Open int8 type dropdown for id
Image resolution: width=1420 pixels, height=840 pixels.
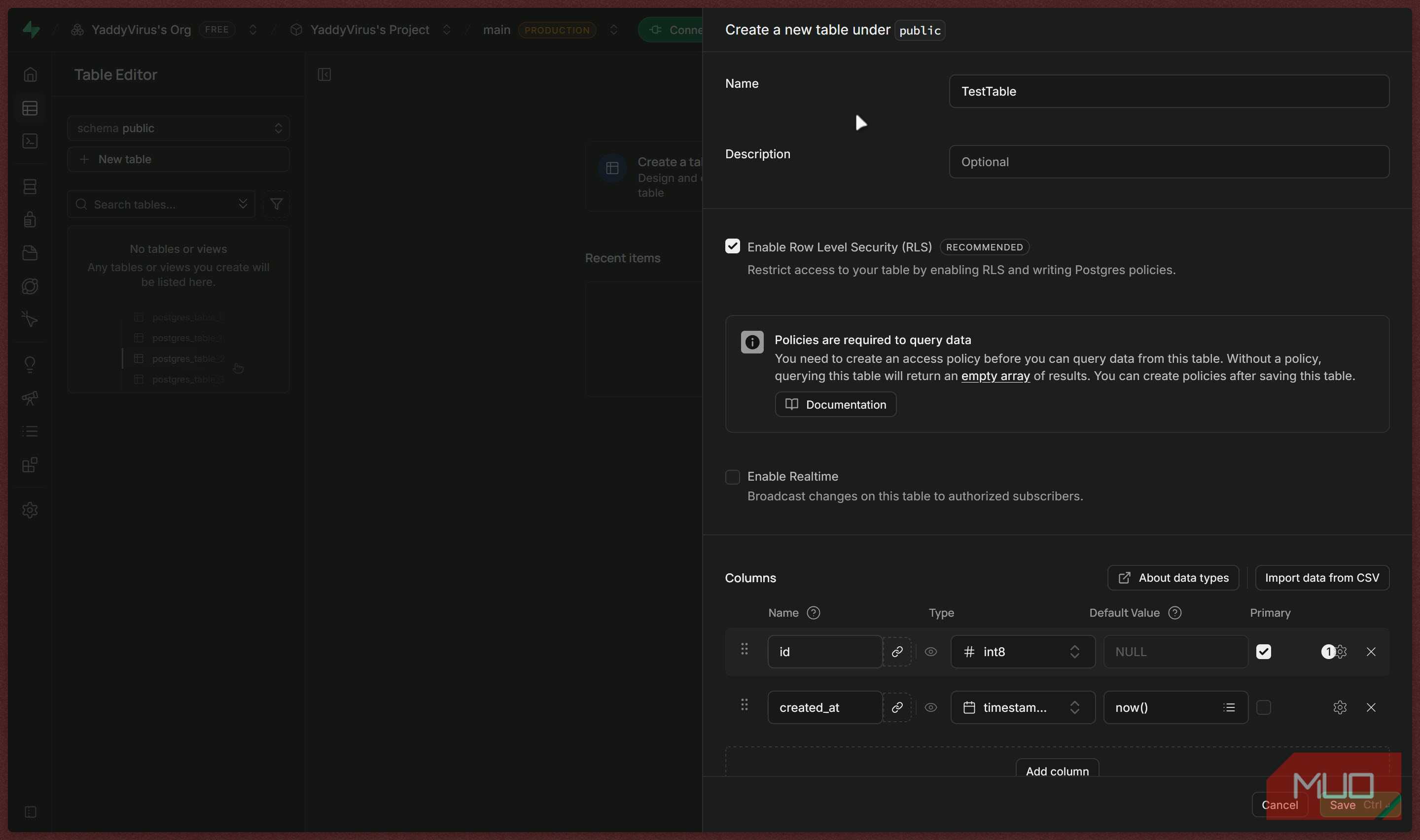click(x=1023, y=652)
